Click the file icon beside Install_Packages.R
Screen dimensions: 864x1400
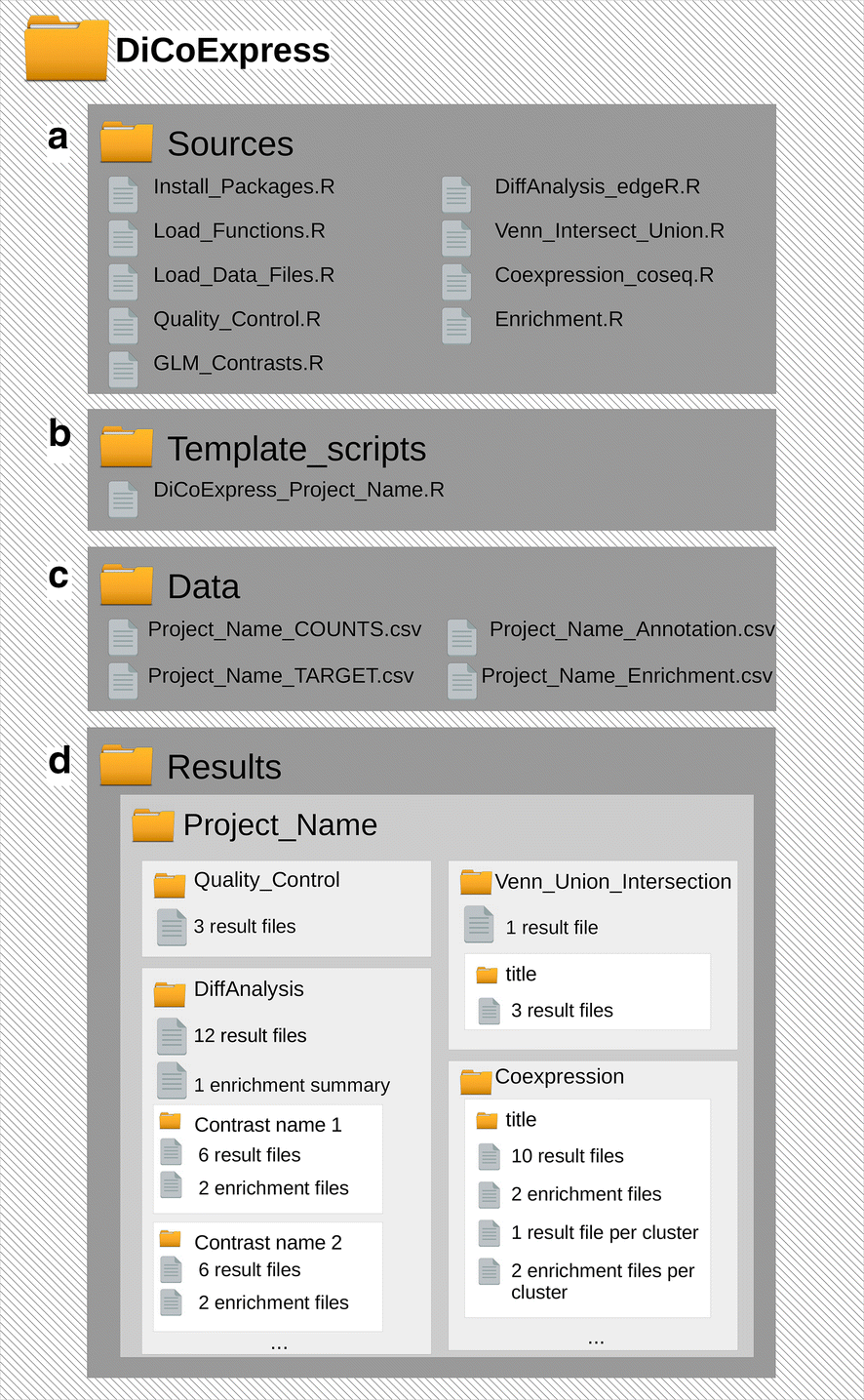[123, 194]
